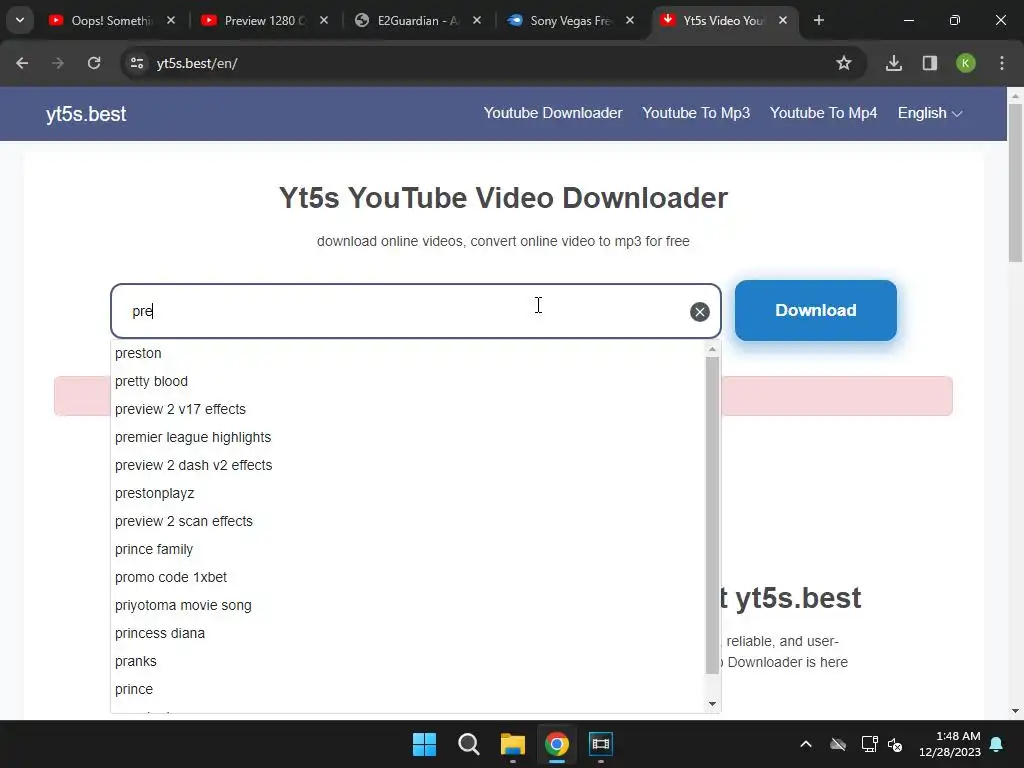The image size is (1024, 768).
Task: Open site information icon in address bar
Action: coord(137,63)
